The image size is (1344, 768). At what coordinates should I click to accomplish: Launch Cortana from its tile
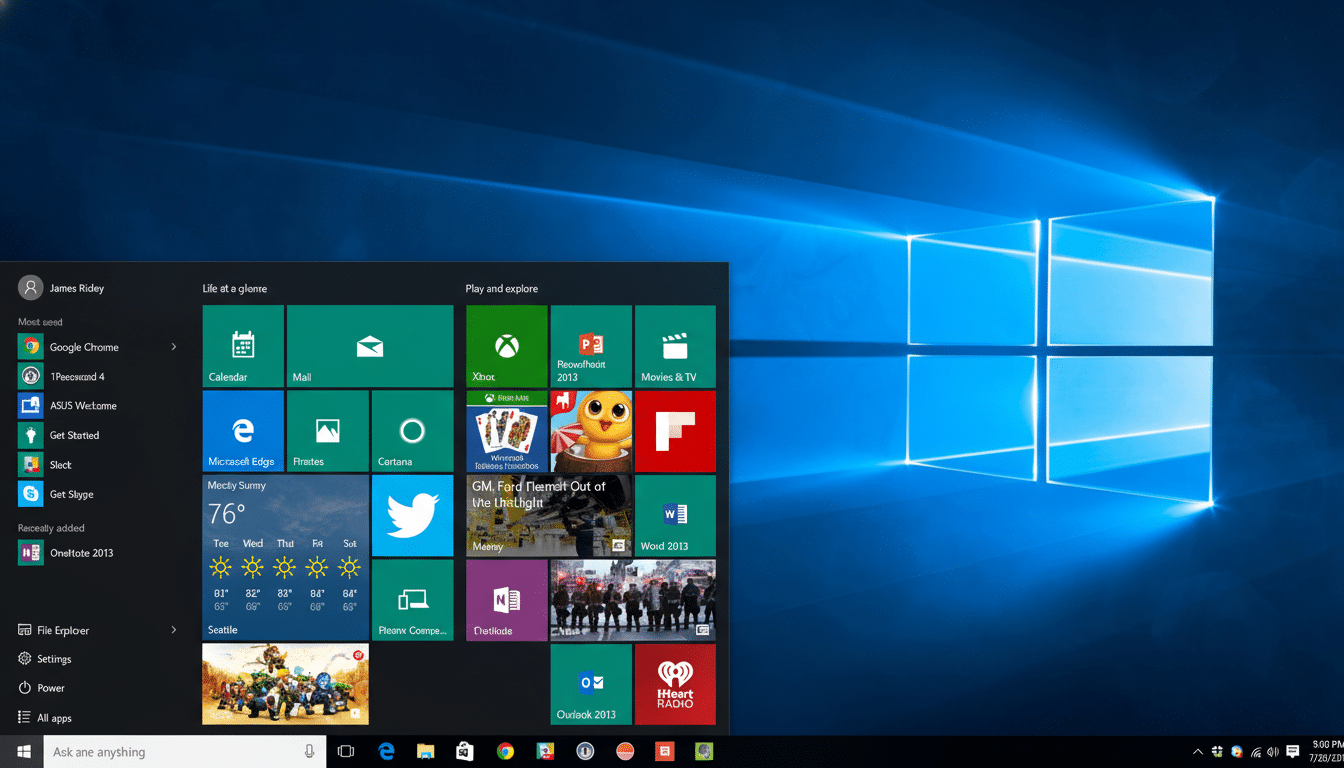tap(412, 430)
